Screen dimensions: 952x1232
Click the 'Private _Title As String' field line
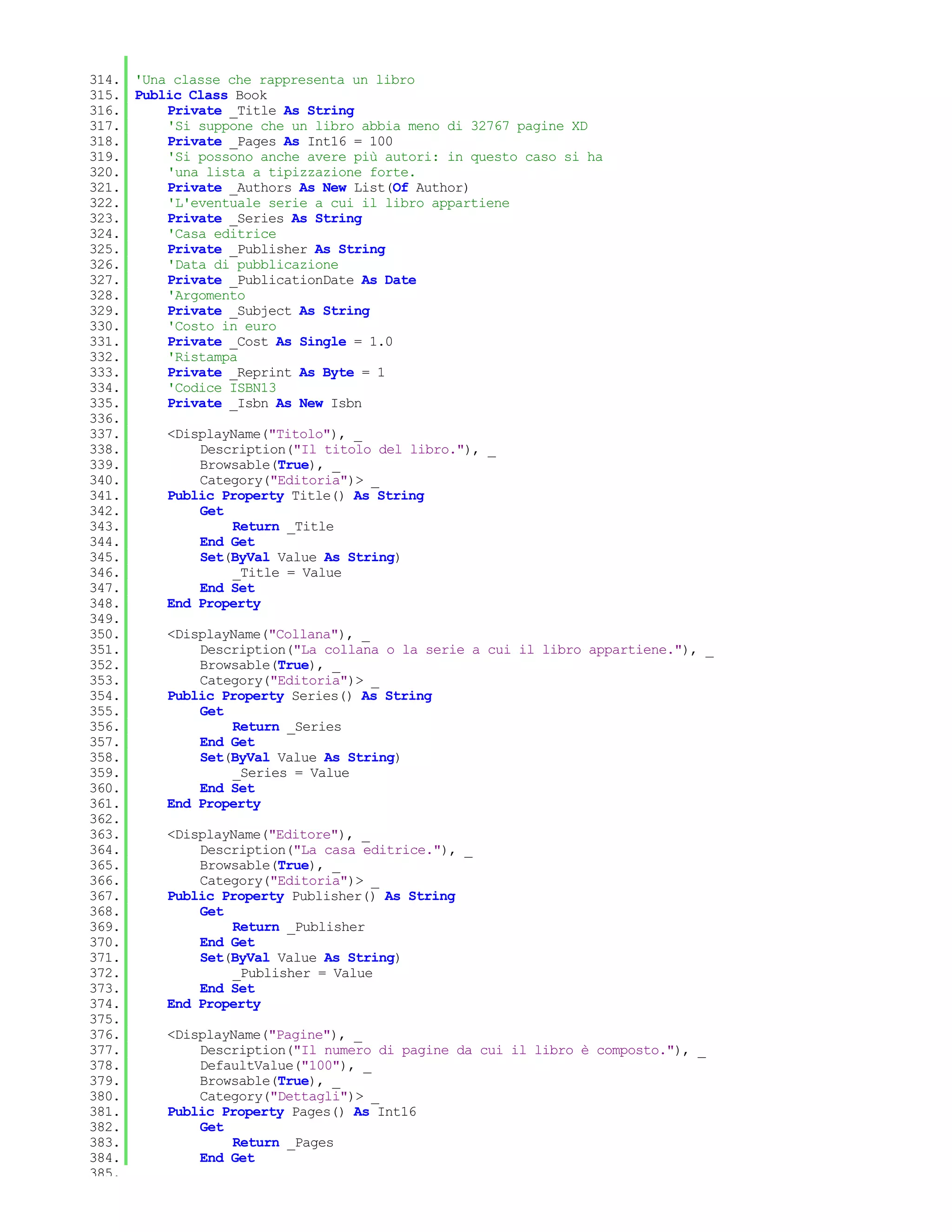tap(261, 111)
